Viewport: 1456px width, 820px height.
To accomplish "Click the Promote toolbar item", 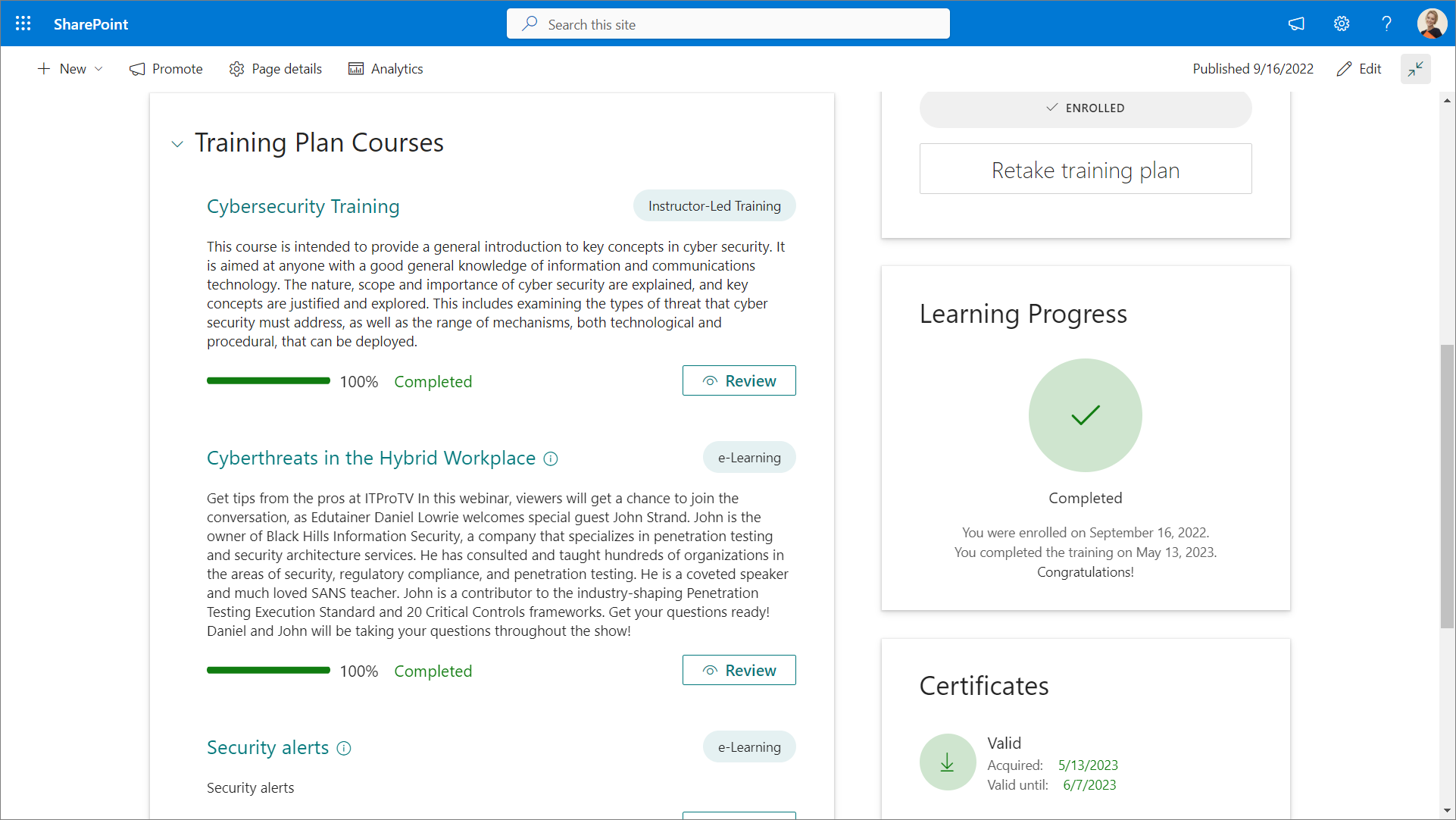I will coord(166,69).
